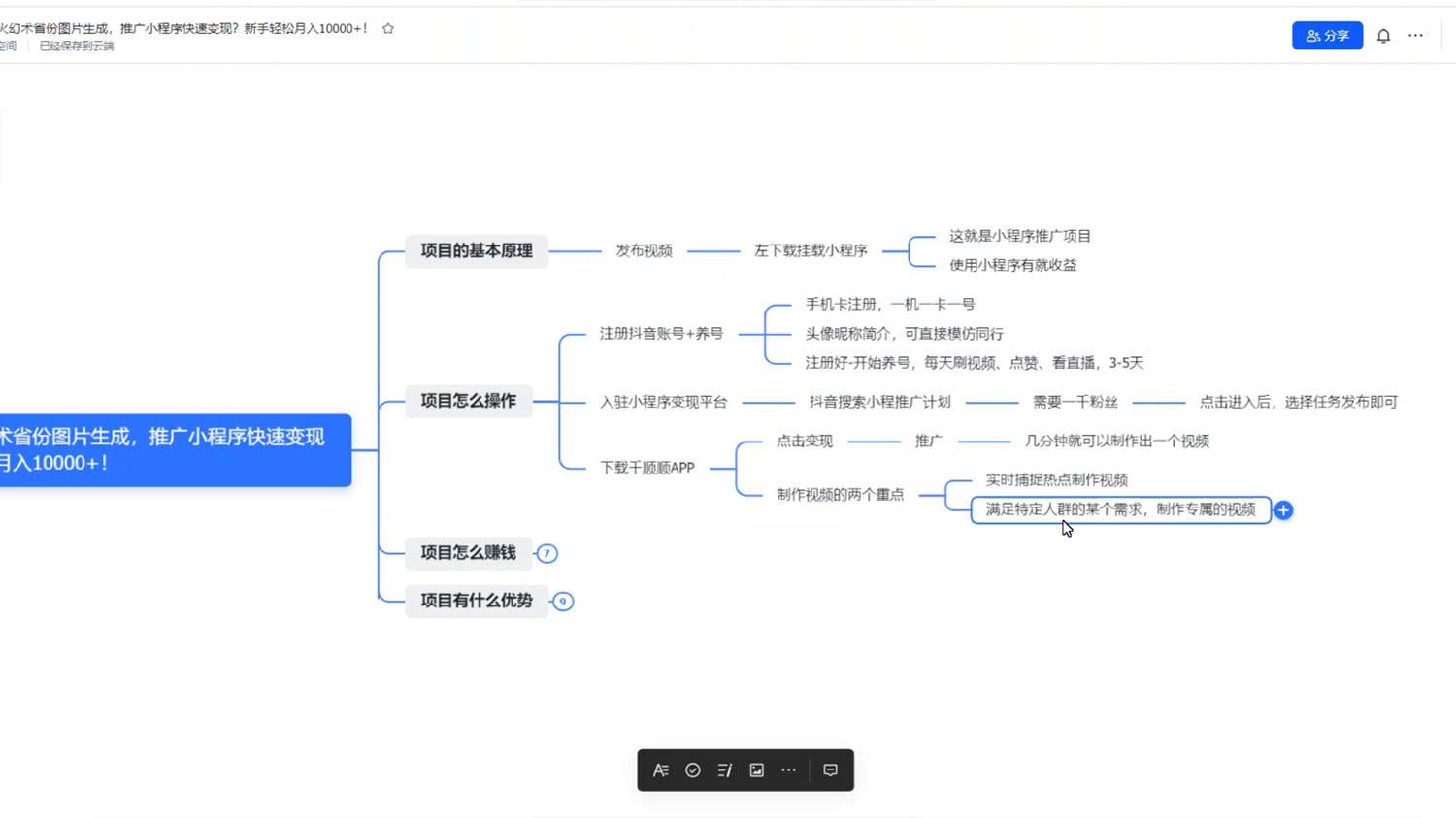This screenshot has height=818, width=1456.
Task: Expand the 项目怎么赚钱 node showing 7 children
Action: [546, 553]
